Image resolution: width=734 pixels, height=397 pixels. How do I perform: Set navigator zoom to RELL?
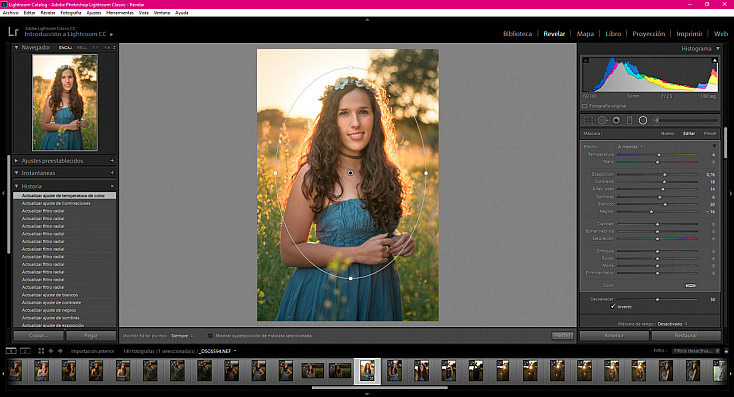(x=82, y=48)
